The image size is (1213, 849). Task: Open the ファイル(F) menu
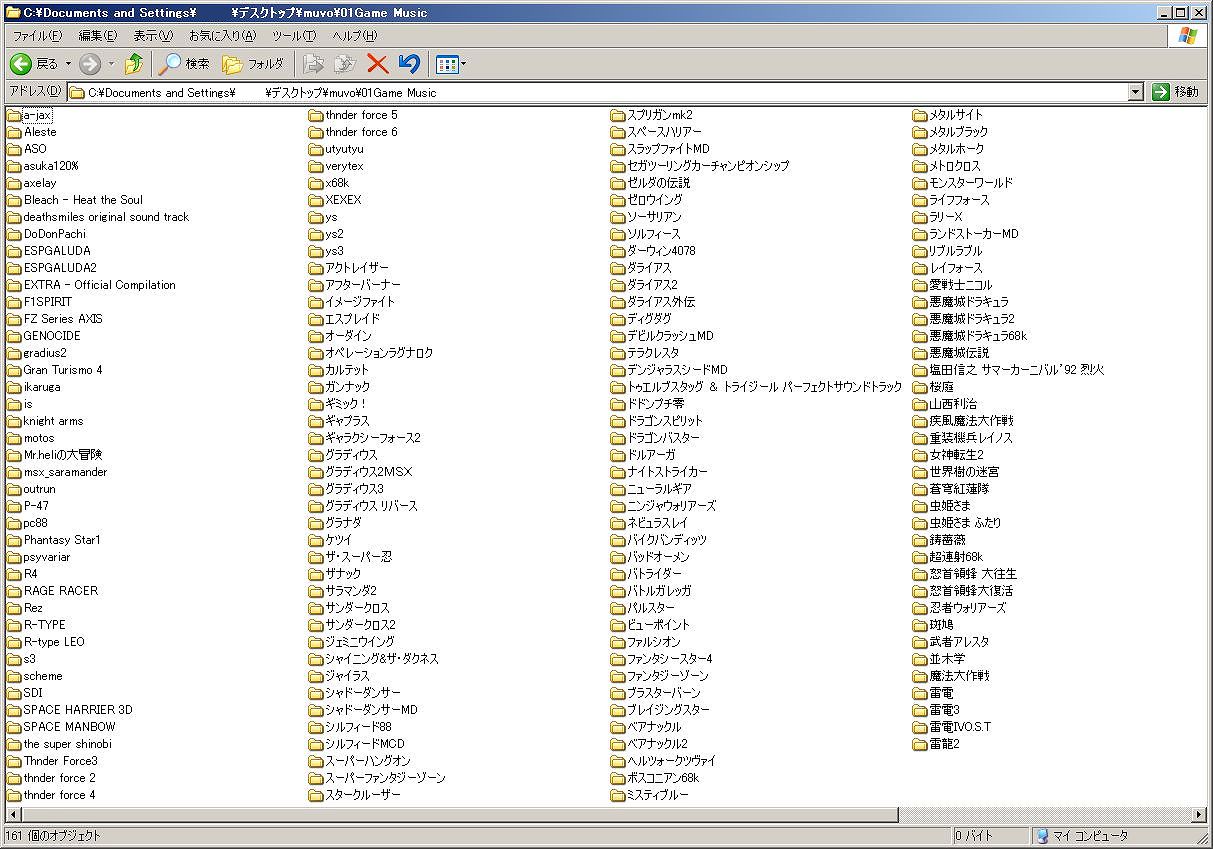pyautogui.click(x=37, y=36)
